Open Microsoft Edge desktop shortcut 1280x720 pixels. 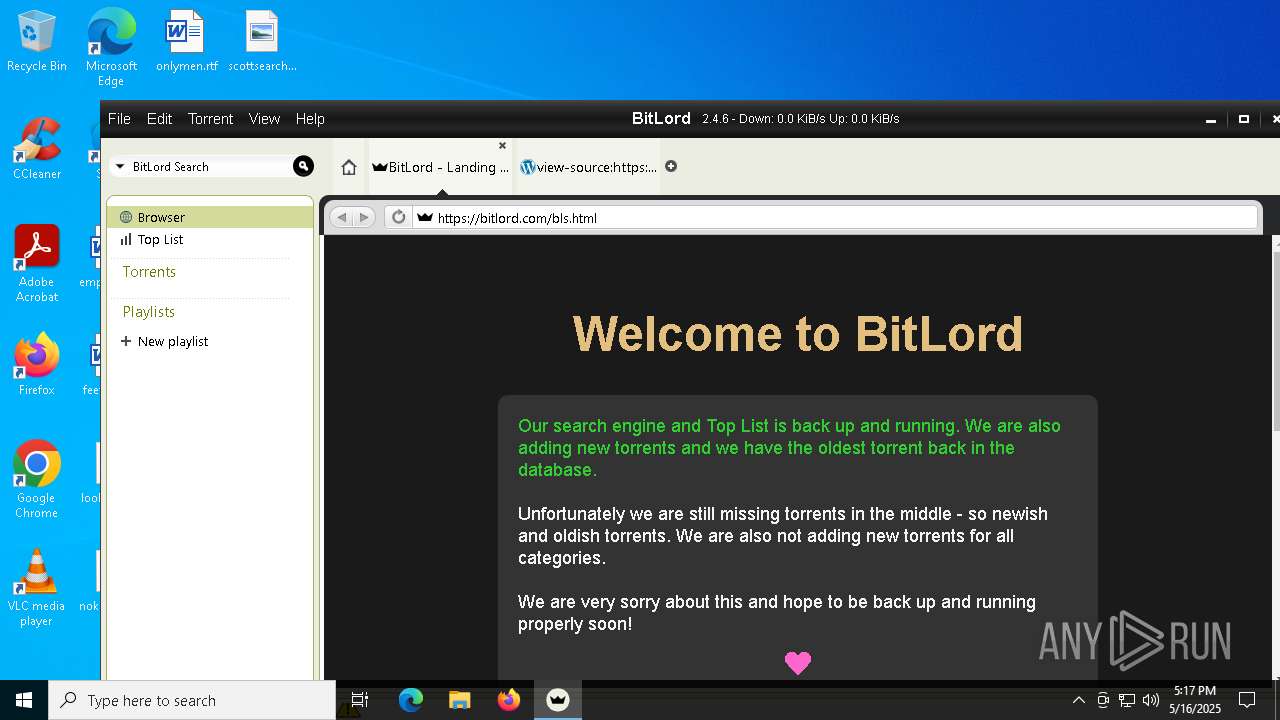pos(111,47)
